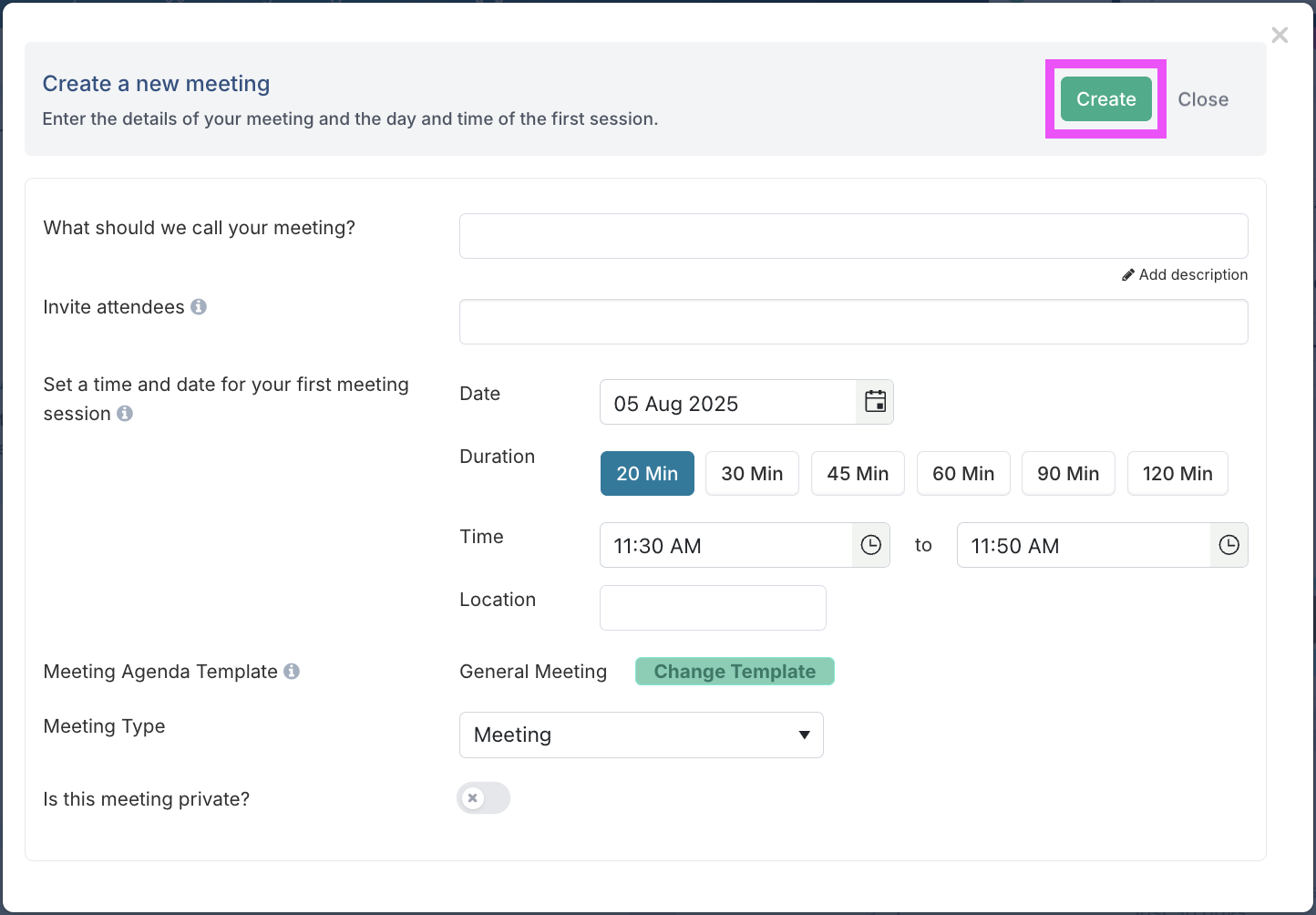
Task: Open the 11:50 AM end time field
Action: pyautogui.click(x=1083, y=546)
